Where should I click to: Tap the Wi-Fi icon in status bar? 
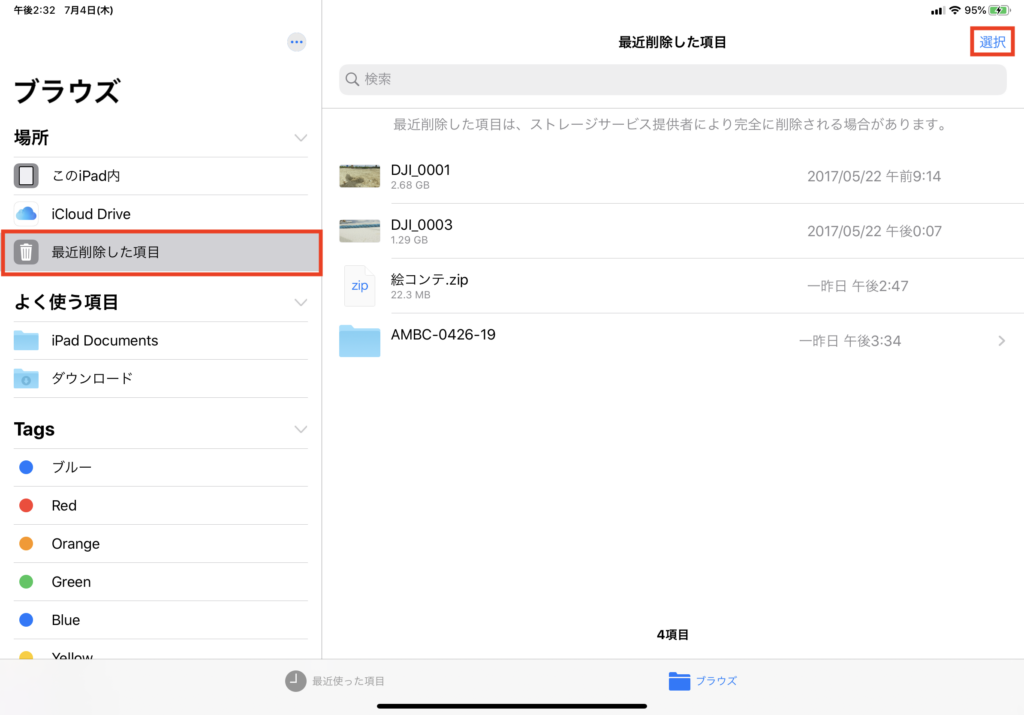[x=955, y=10]
